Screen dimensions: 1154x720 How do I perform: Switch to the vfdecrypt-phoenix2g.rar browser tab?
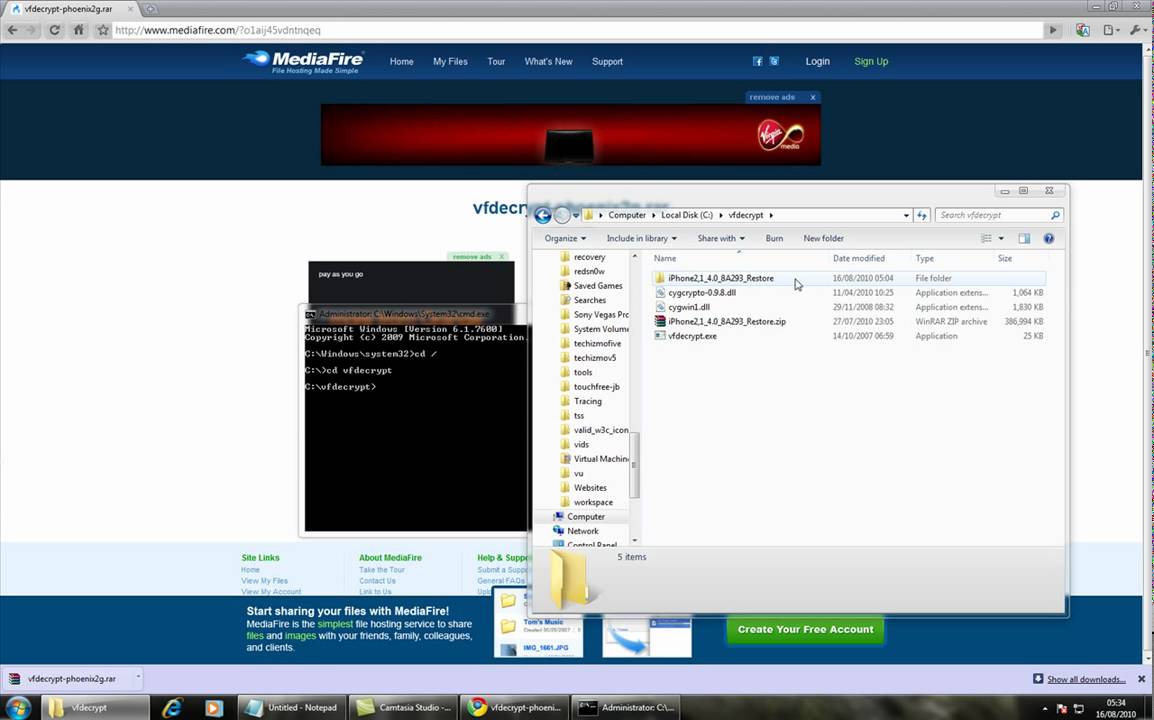click(x=69, y=9)
